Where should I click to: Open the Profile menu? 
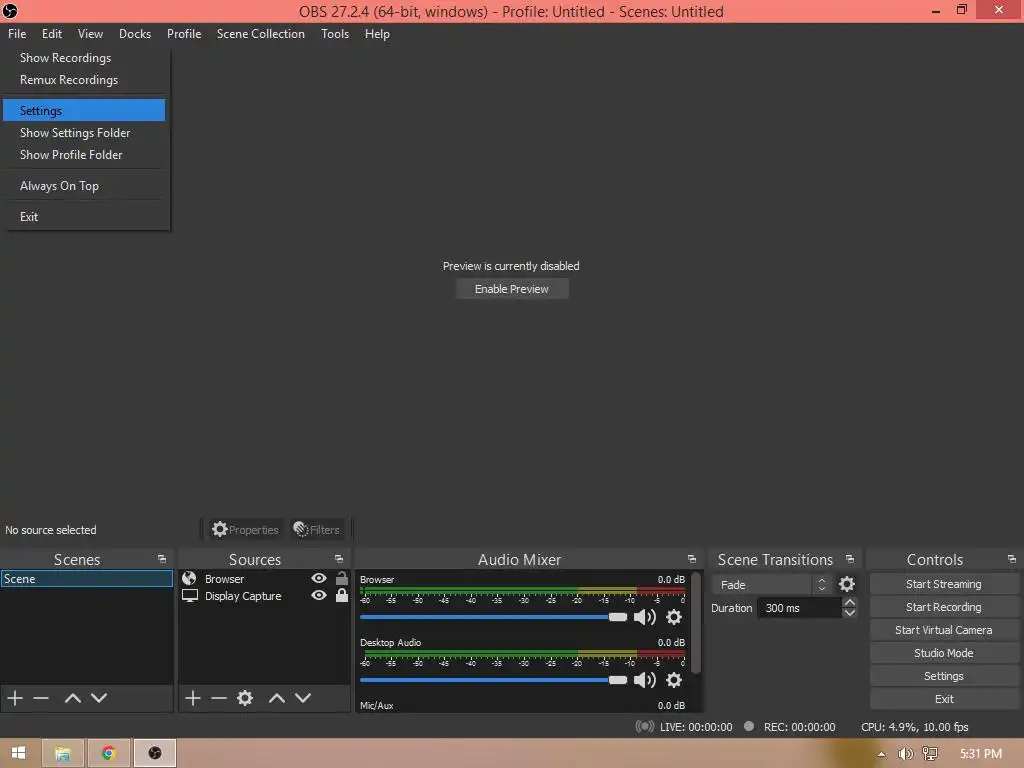pos(184,33)
